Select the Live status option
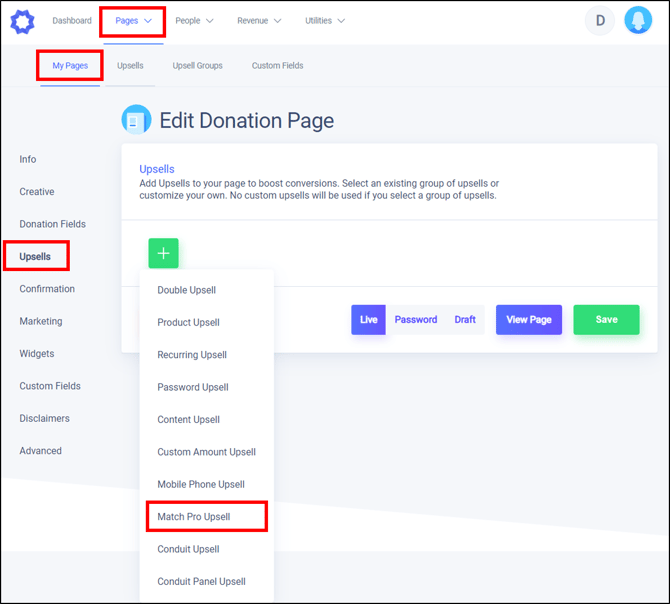Image resolution: width=670 pixels, height=604 pixels. click(x=368, y=320)
